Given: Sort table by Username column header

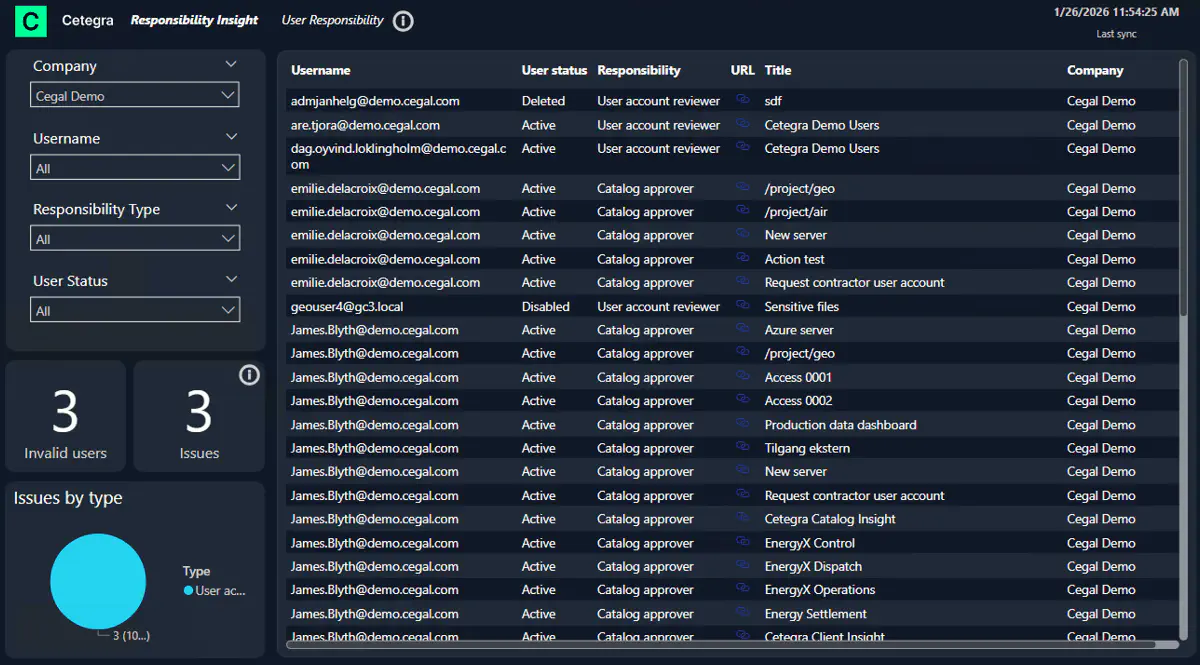Looking at the screenshot, I should click(321, 71).
